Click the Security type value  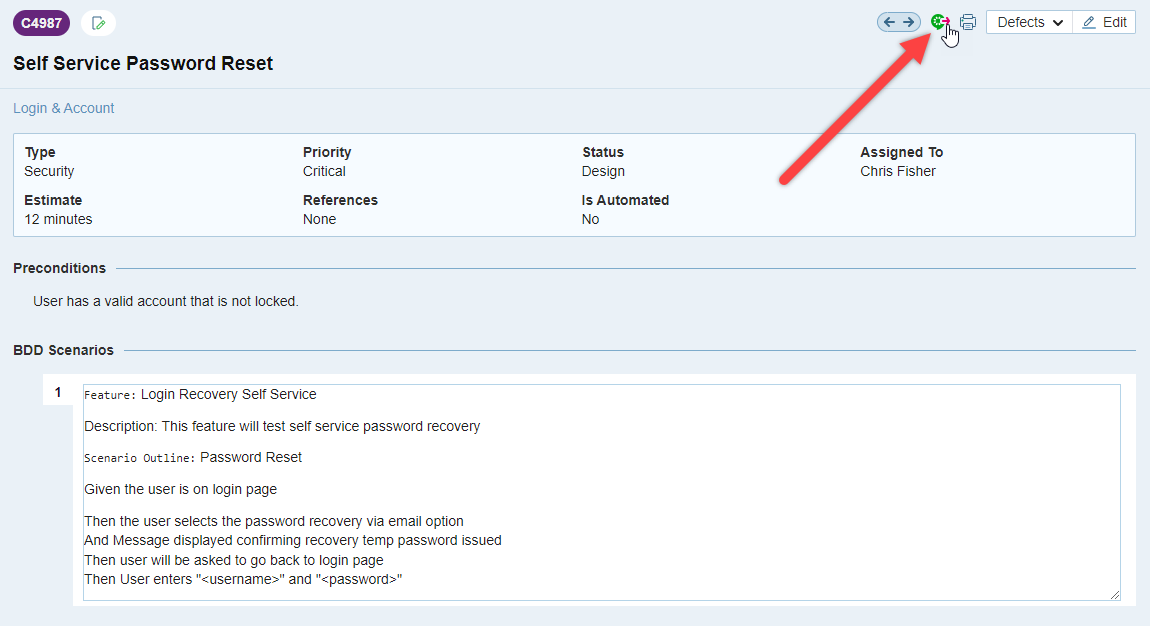click(x=49, y=171)
